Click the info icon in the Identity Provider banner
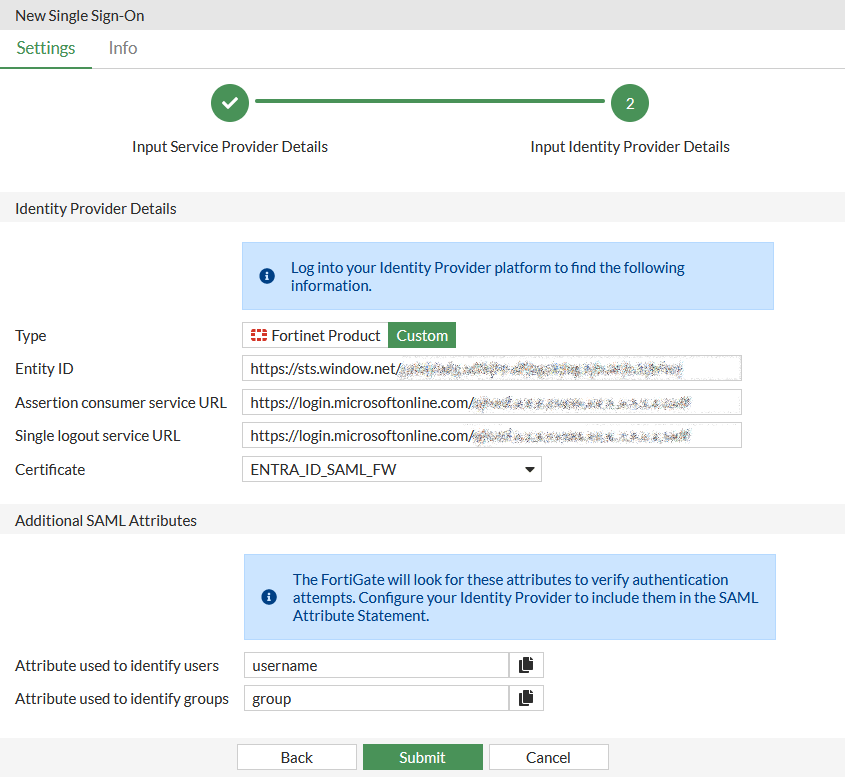The image size is (845, 777). click(267, 275)
